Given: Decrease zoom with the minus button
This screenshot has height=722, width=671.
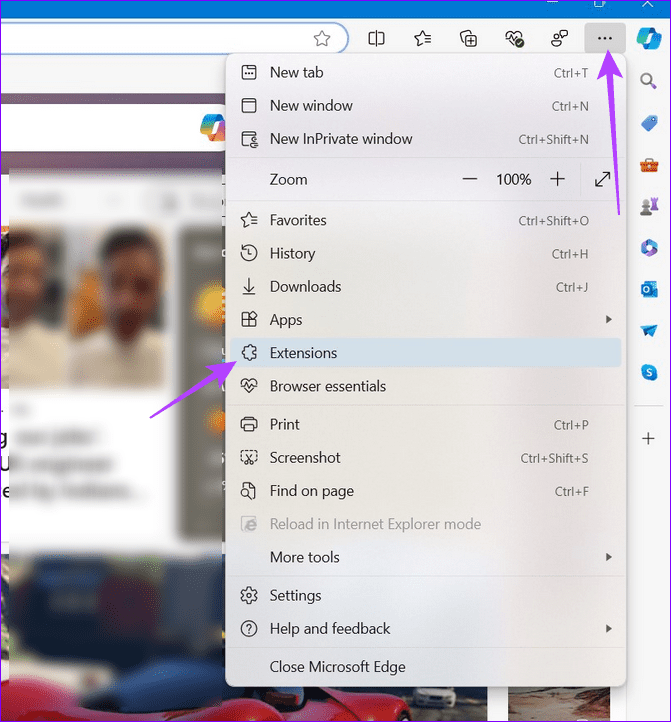Looking at the screenshot, I should click(x=470, y=179).
